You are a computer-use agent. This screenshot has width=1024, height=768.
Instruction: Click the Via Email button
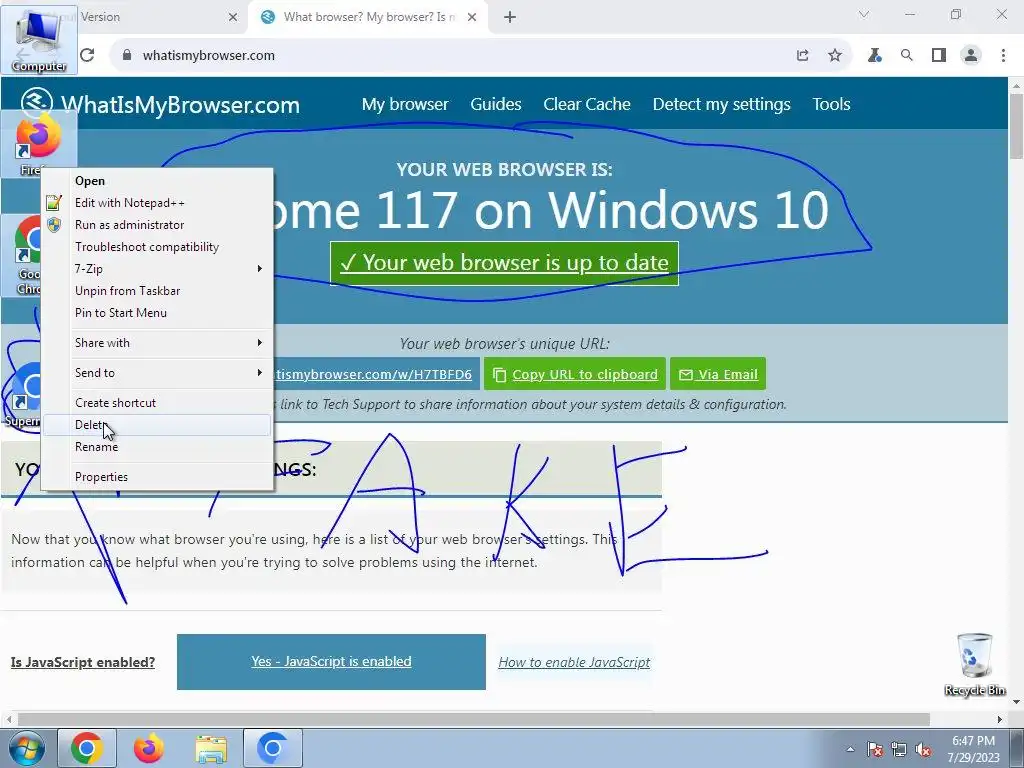pos(718,374)
